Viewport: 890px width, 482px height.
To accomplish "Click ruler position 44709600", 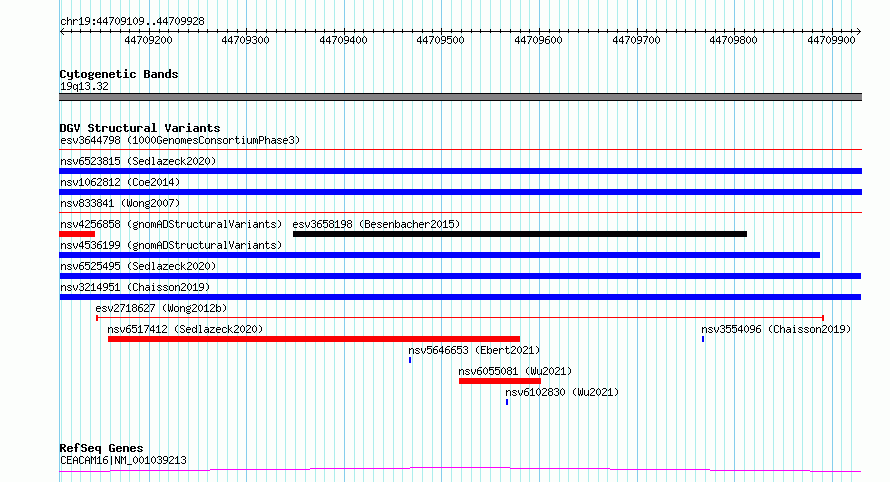I will 538,40.
